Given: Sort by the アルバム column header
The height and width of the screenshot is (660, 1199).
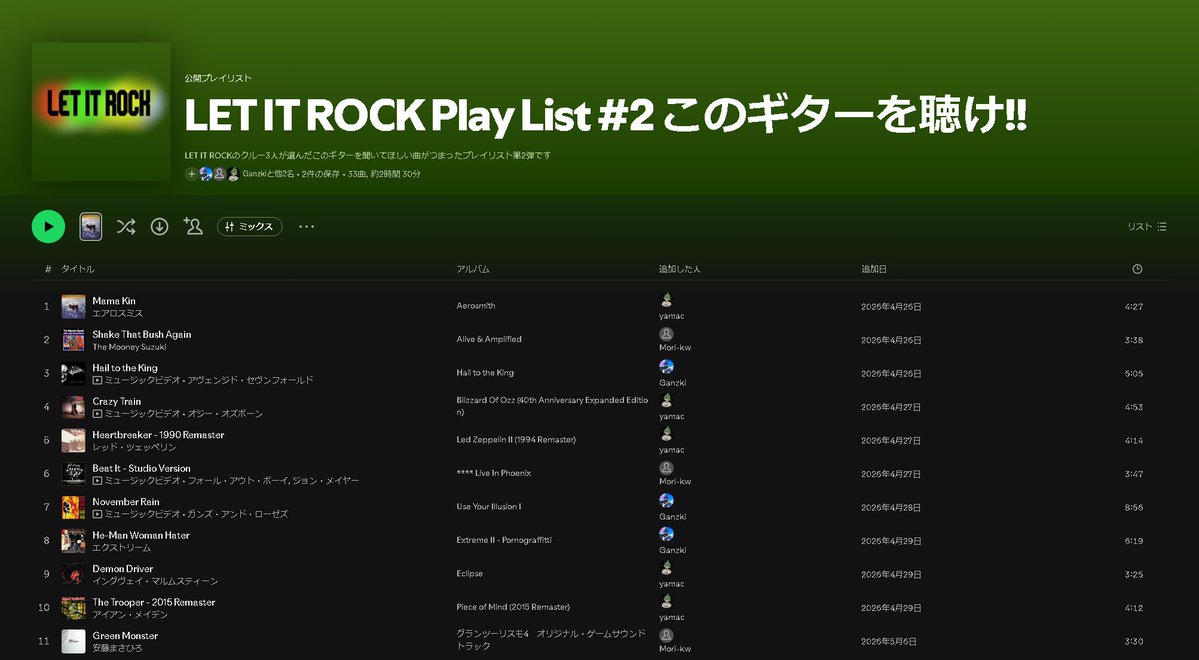Looking at the screenshot, I should [473, 269].
